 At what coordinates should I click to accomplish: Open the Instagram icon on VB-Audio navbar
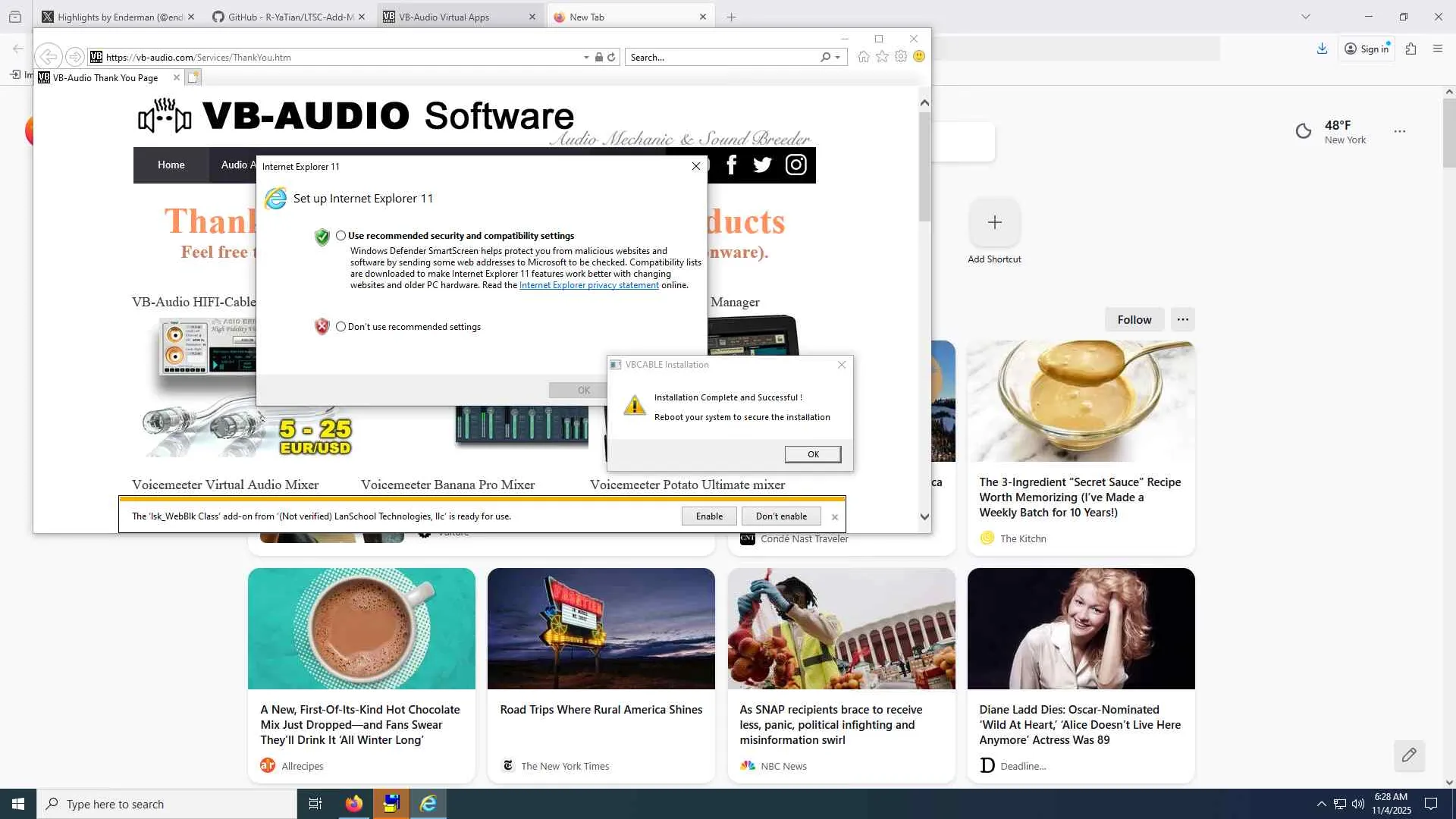coord(795,165)
